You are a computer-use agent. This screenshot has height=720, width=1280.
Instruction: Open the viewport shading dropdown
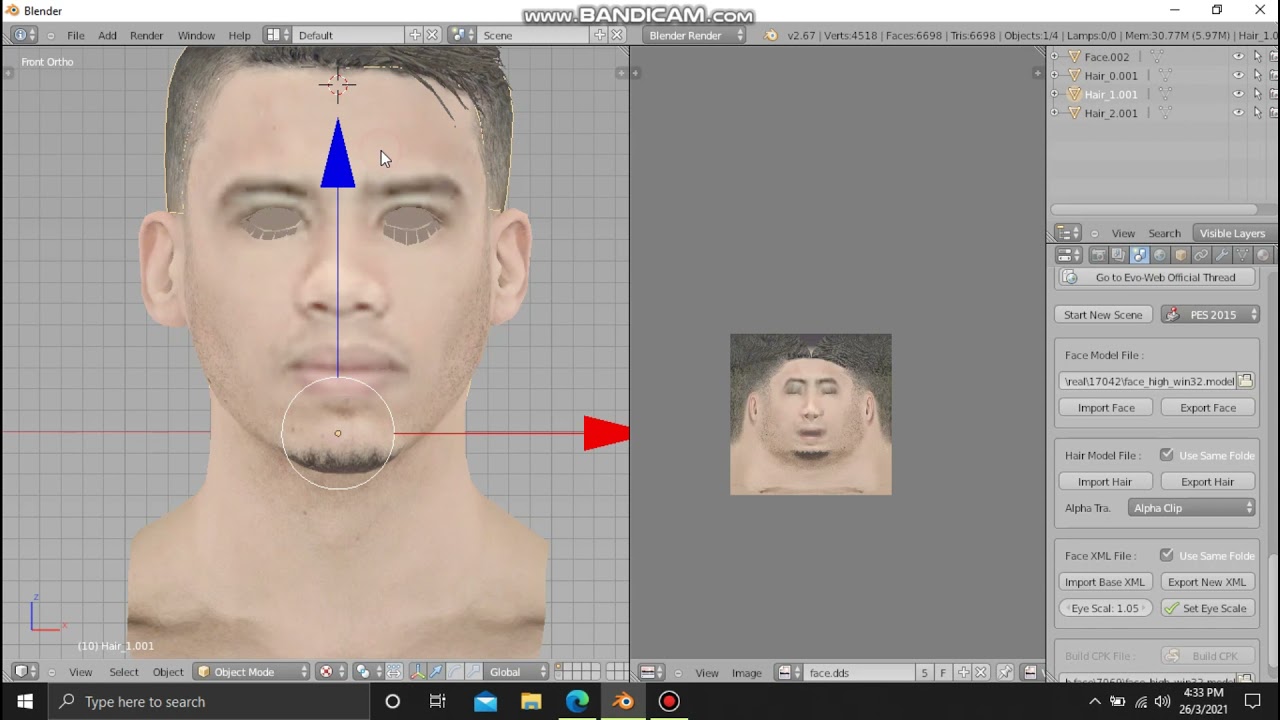331,672
